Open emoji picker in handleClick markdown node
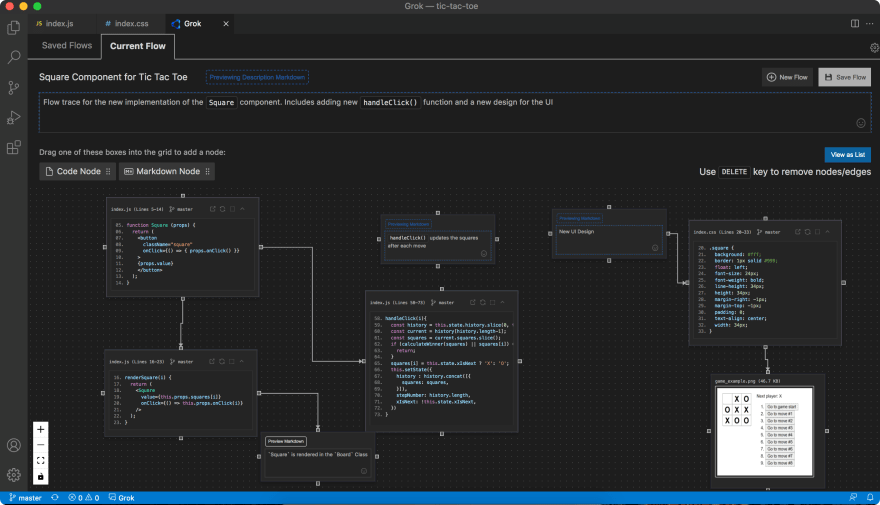880x505 pixels. pyautogui.click(x=484, y=254)
